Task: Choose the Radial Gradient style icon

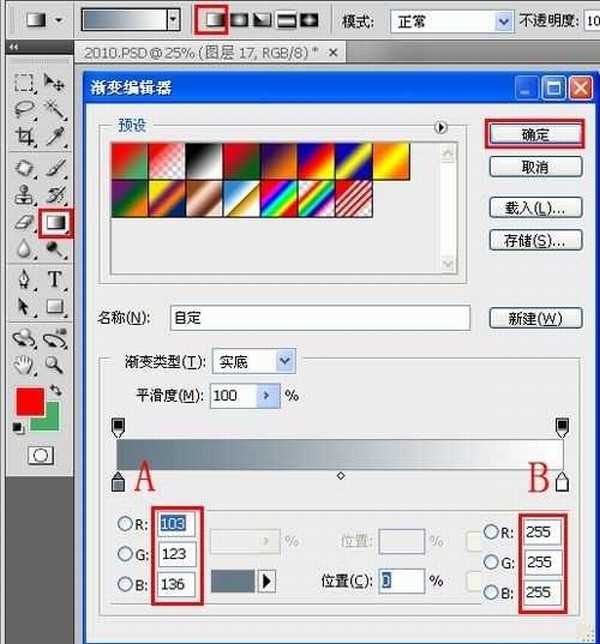Action: pyautogui.click(x=239, y=19)
